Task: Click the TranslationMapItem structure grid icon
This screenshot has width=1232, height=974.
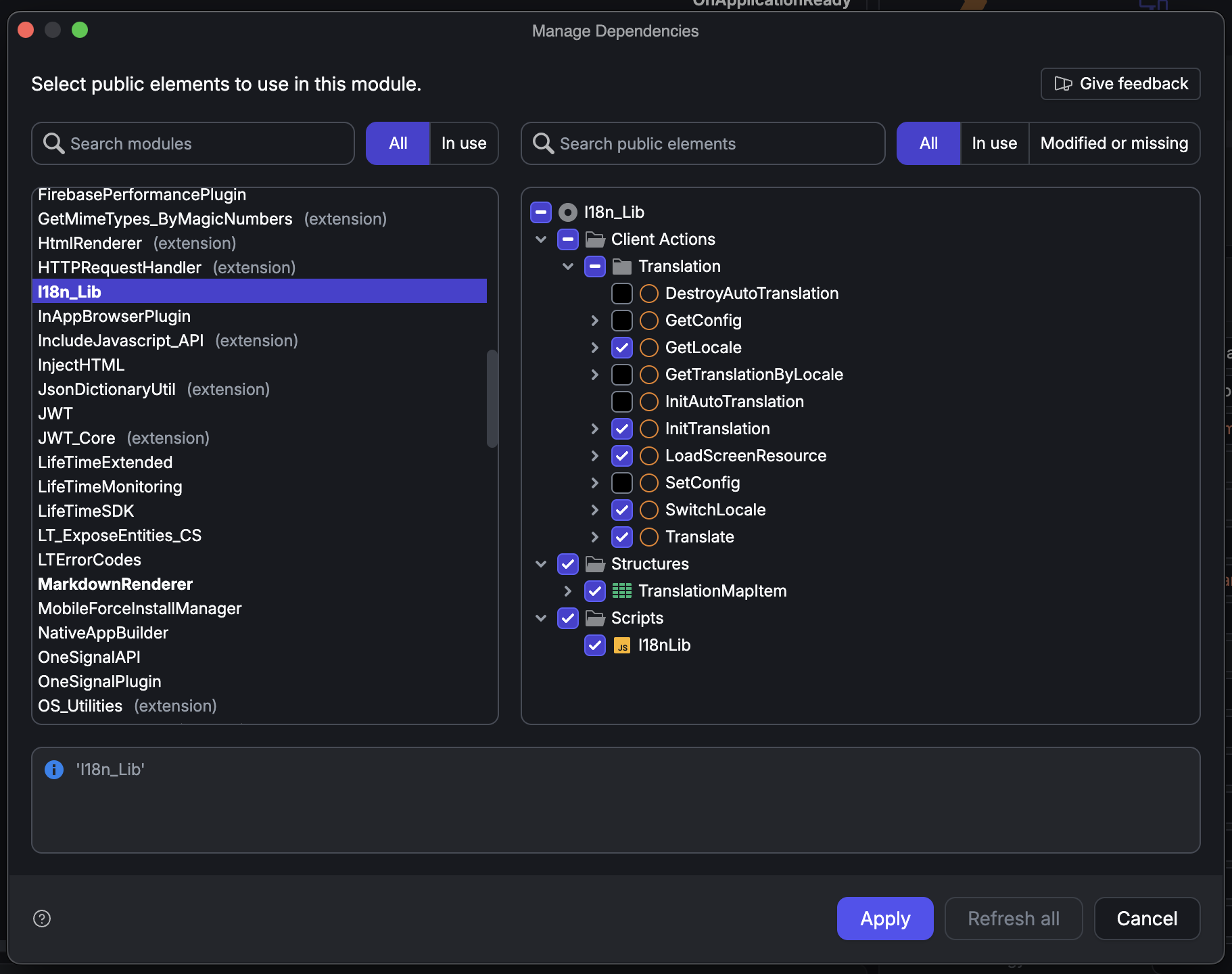Action: pyautogui.click(x=622, y=591)
